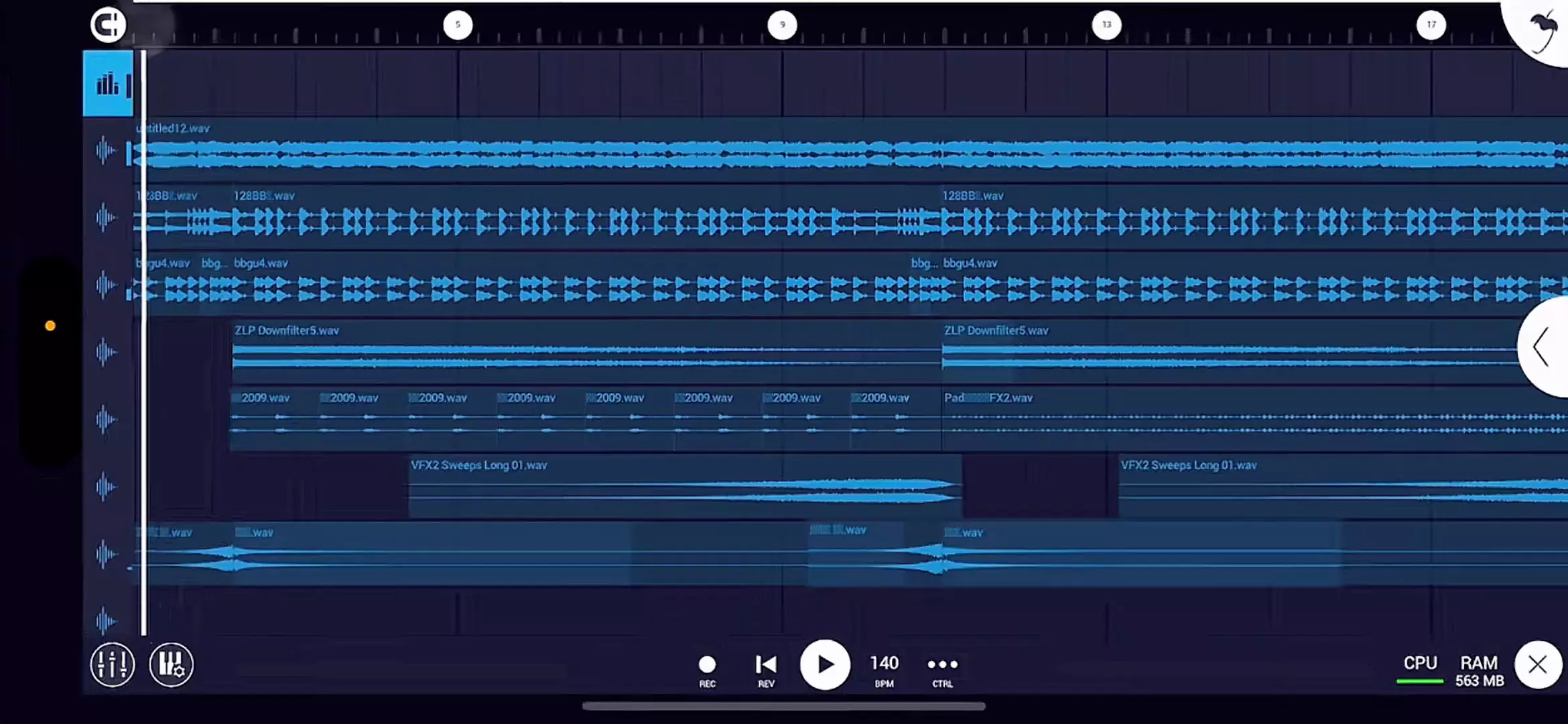1568x724 pixels.
Task: Select the VFX2 Sweeps track waveform icon
Action: pos(106,487)
